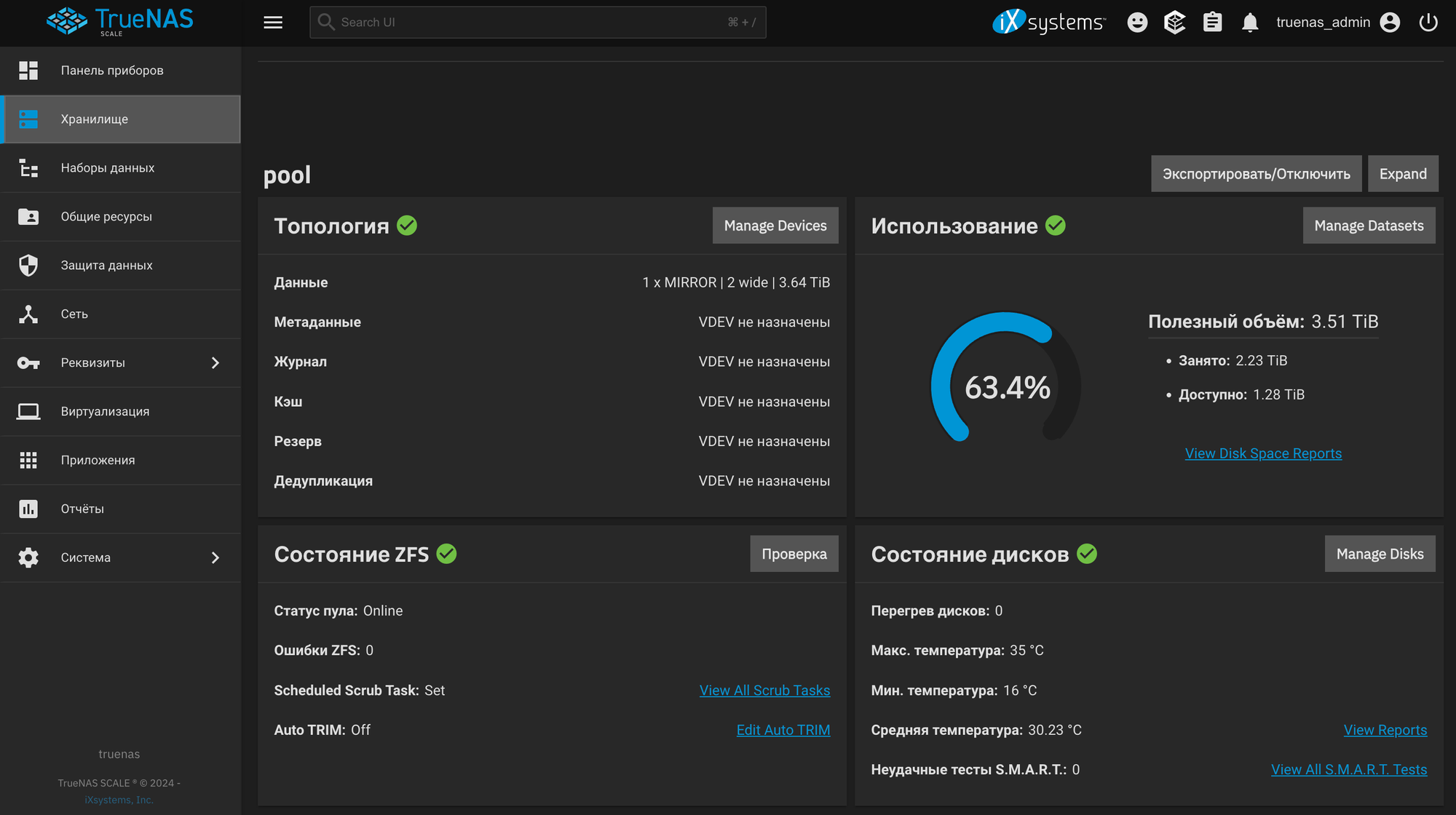Open the Jobs clipboard icon
Screen dimensions: 1456x815
click(1213, 23)
